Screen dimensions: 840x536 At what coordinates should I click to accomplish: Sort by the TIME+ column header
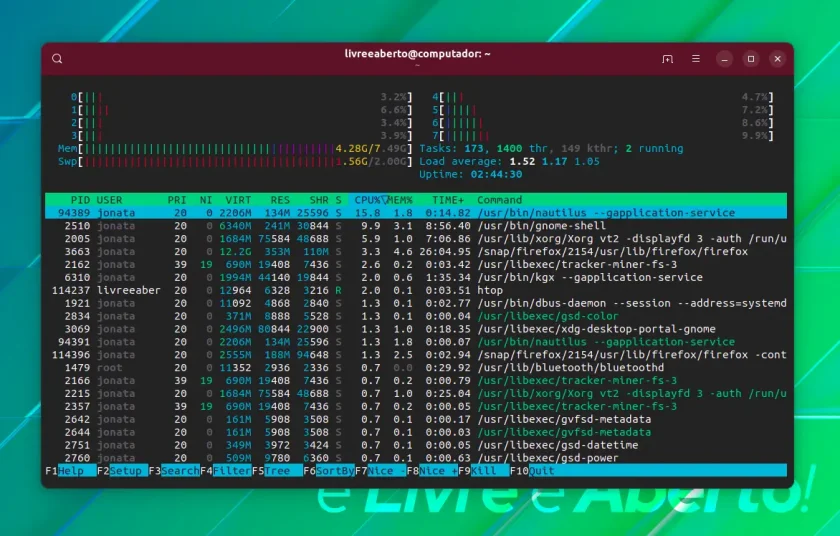[448, 200]
